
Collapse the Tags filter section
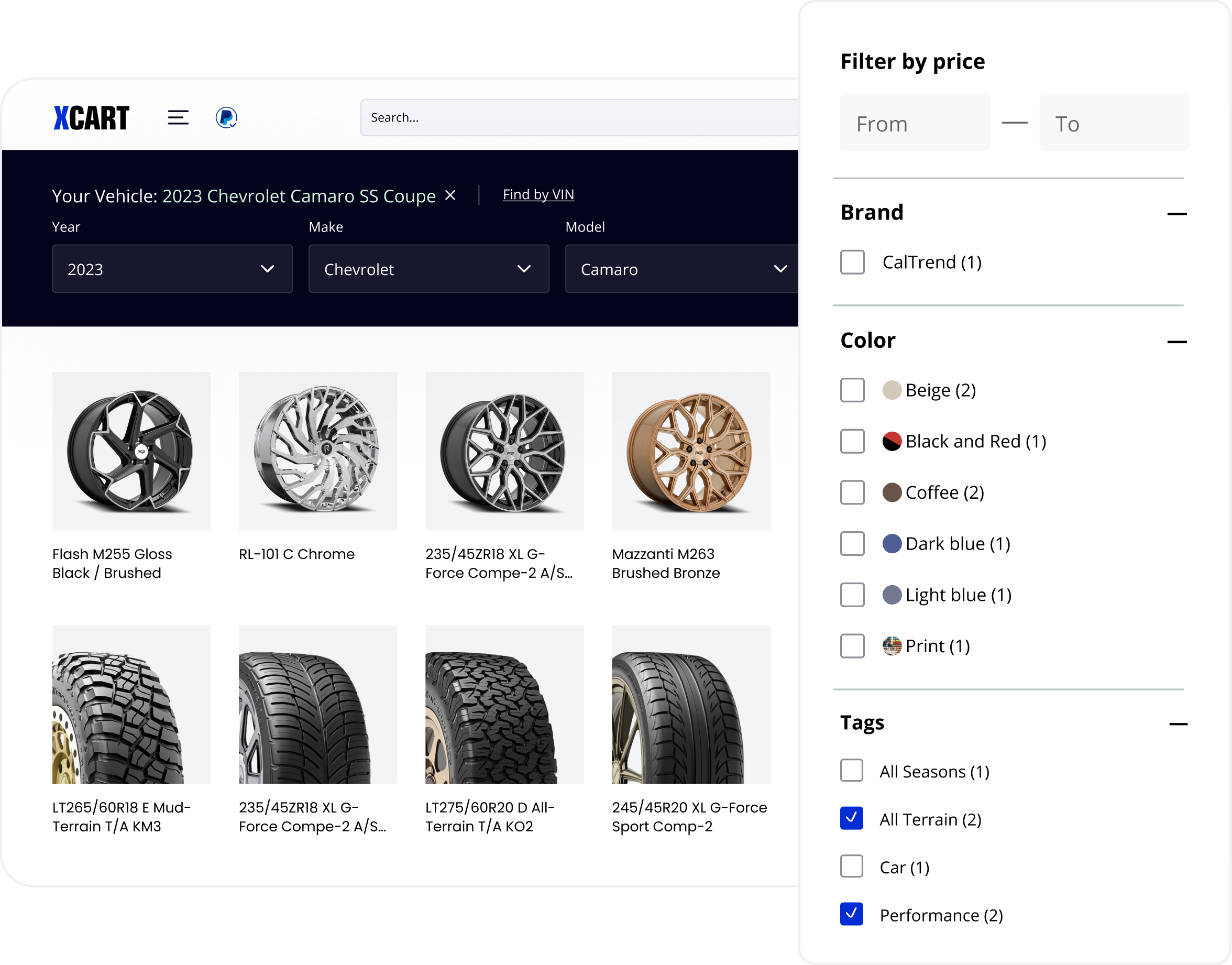pyautogui.click(x=1178, y=724)
